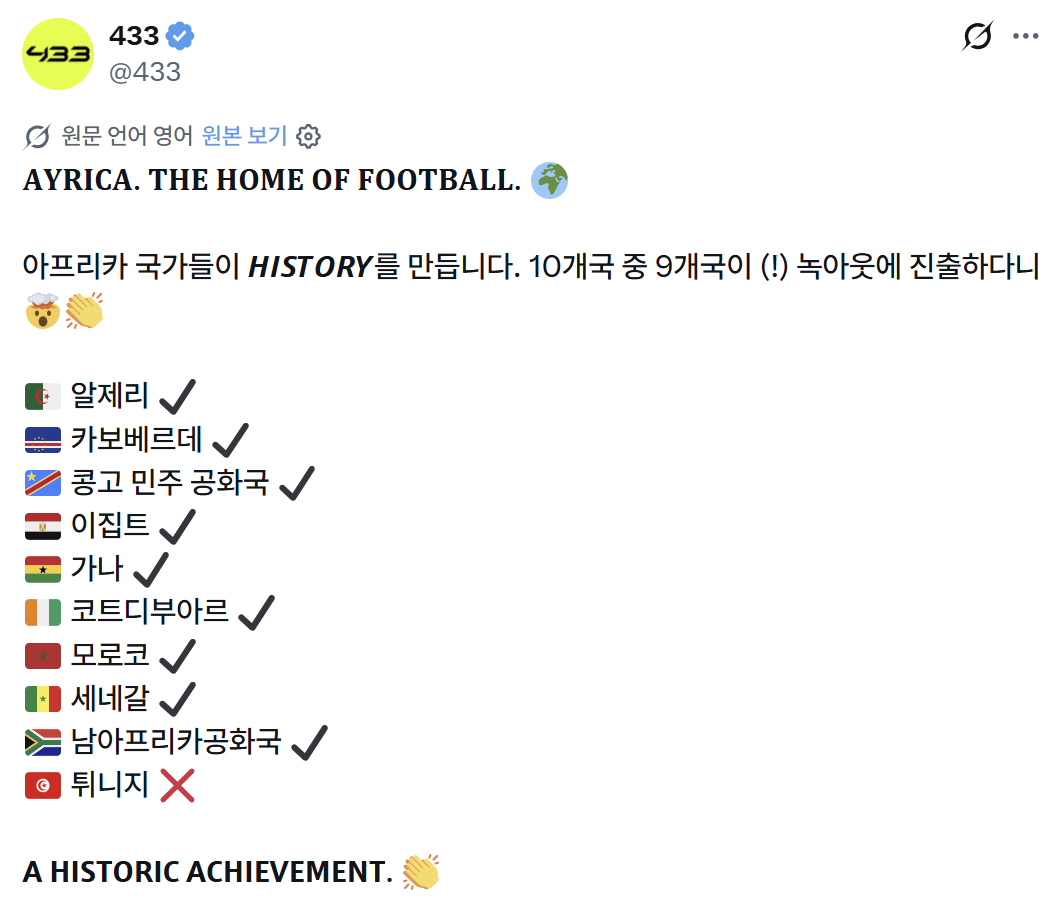Click the 원본 보기 link
1062x903 pixels.
[x=245, y=135]
